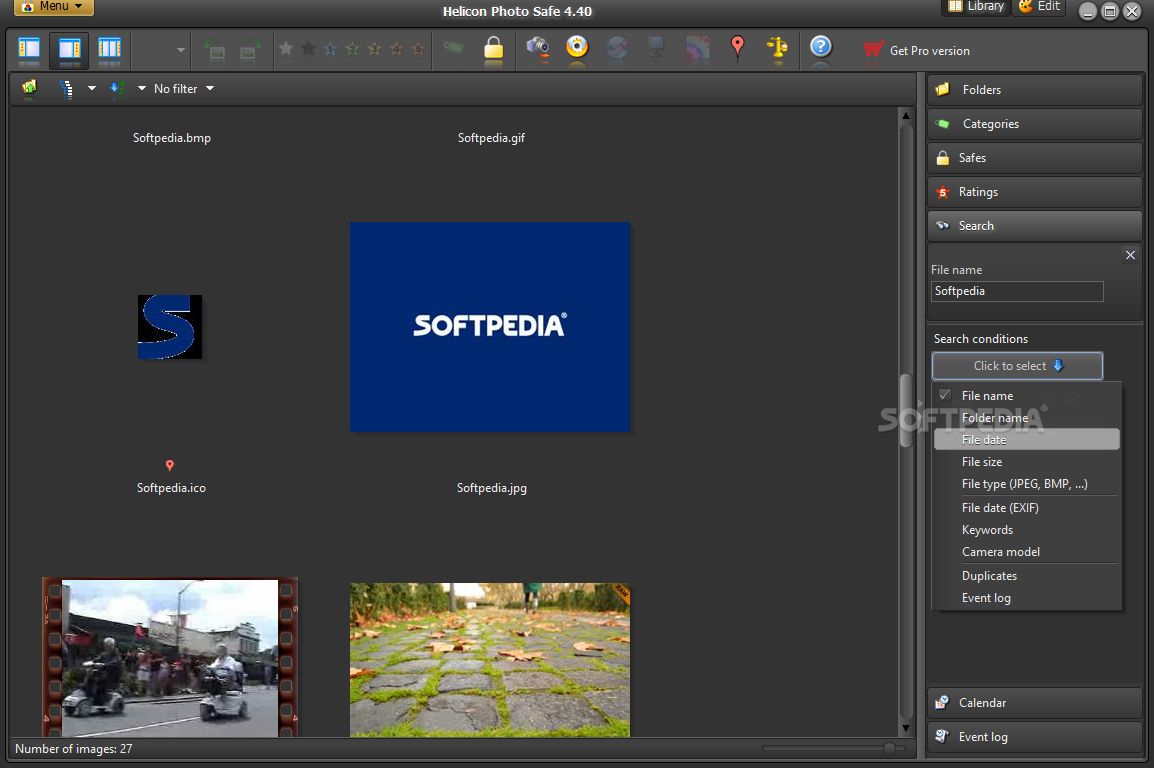Open the Click to select conditions dropdown
The height and width of the screenshot is (768, 1154).
pos(1017,366)
